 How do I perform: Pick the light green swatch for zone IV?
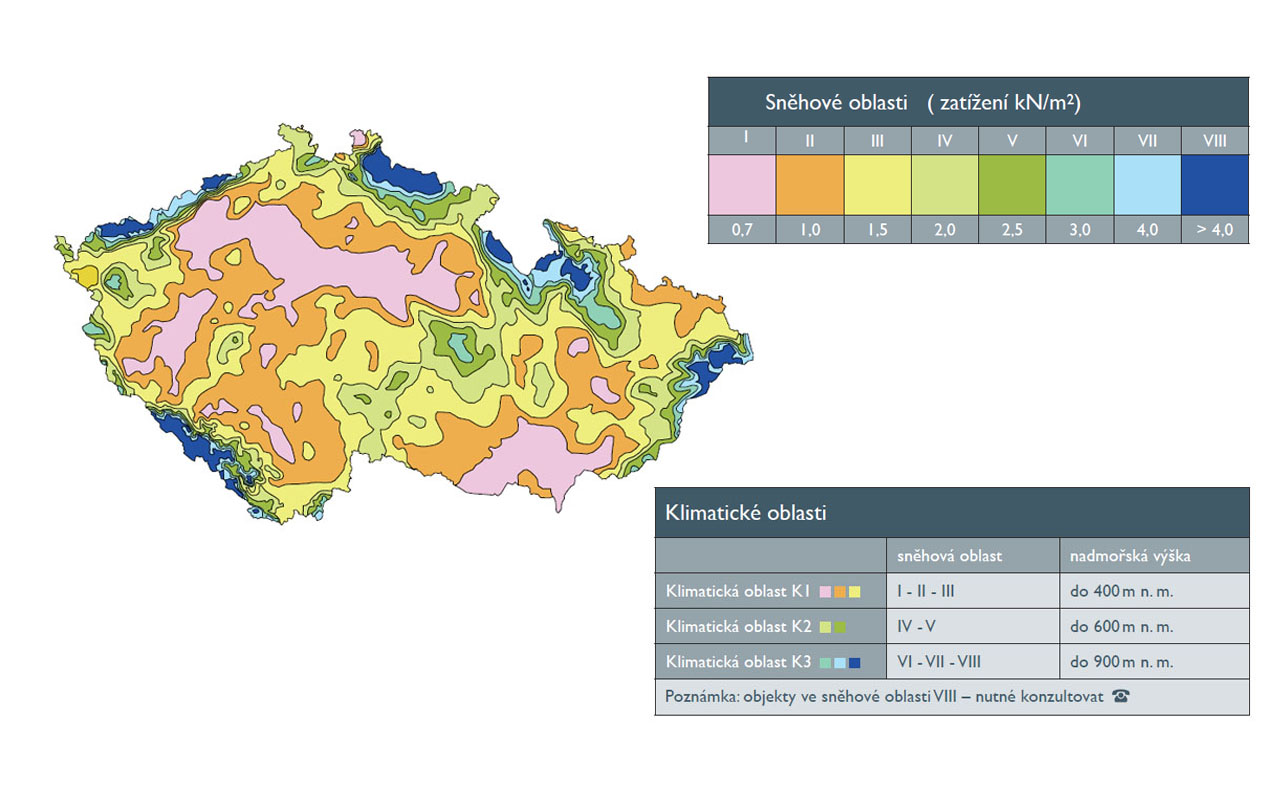944,184
